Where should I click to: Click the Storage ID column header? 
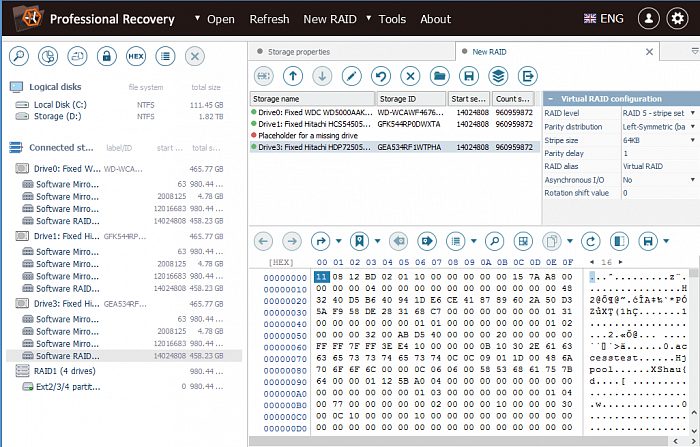[x=411, y=99]
